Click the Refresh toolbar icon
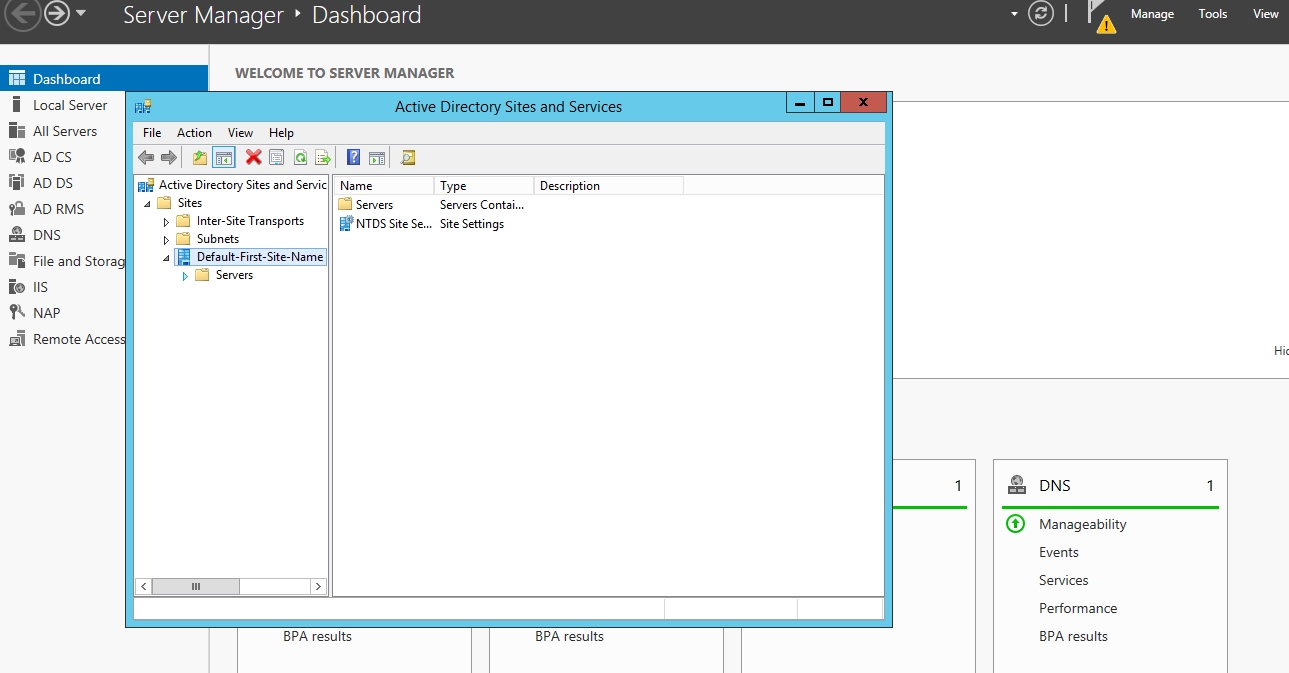 300,158
